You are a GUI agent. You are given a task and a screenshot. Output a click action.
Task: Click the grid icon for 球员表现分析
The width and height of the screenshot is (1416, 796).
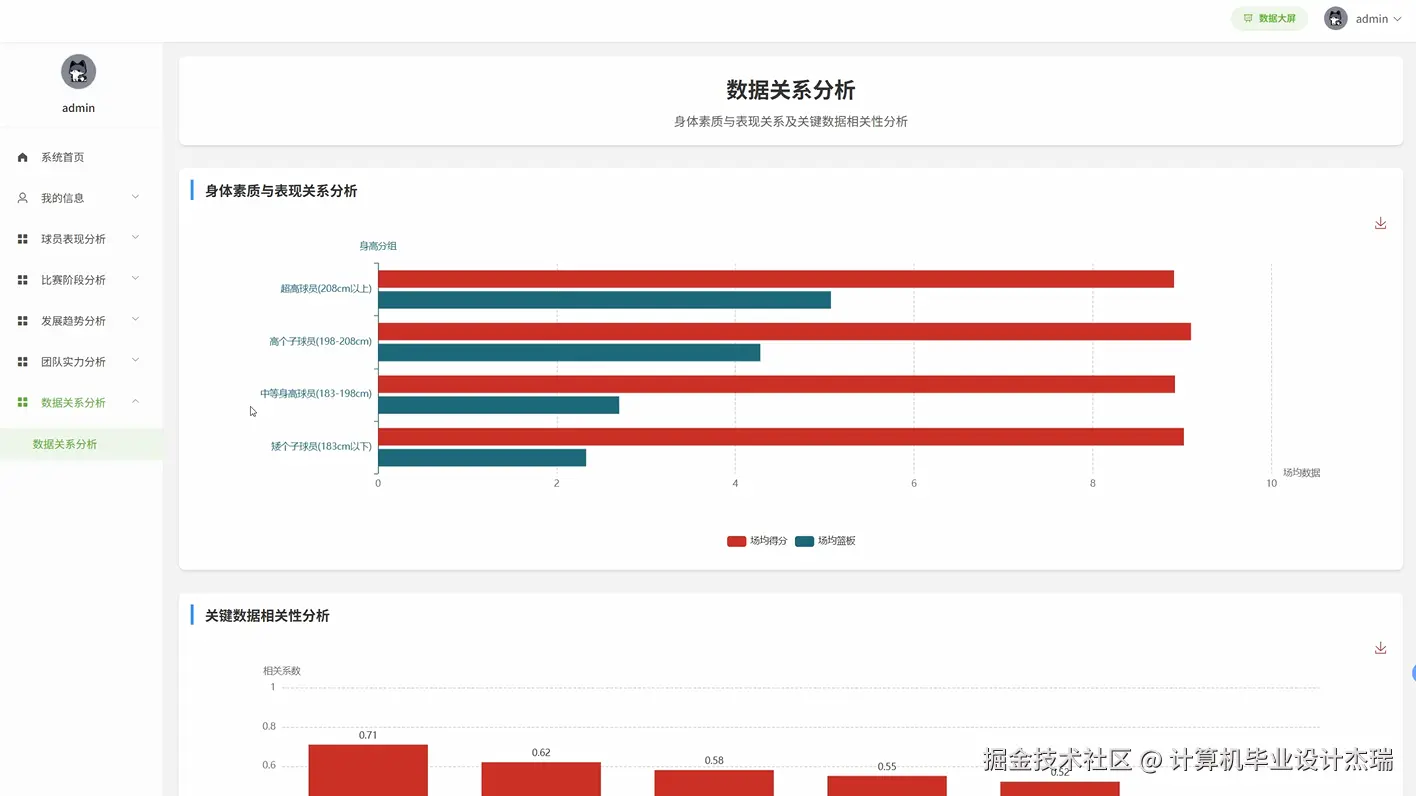(21, 238)
